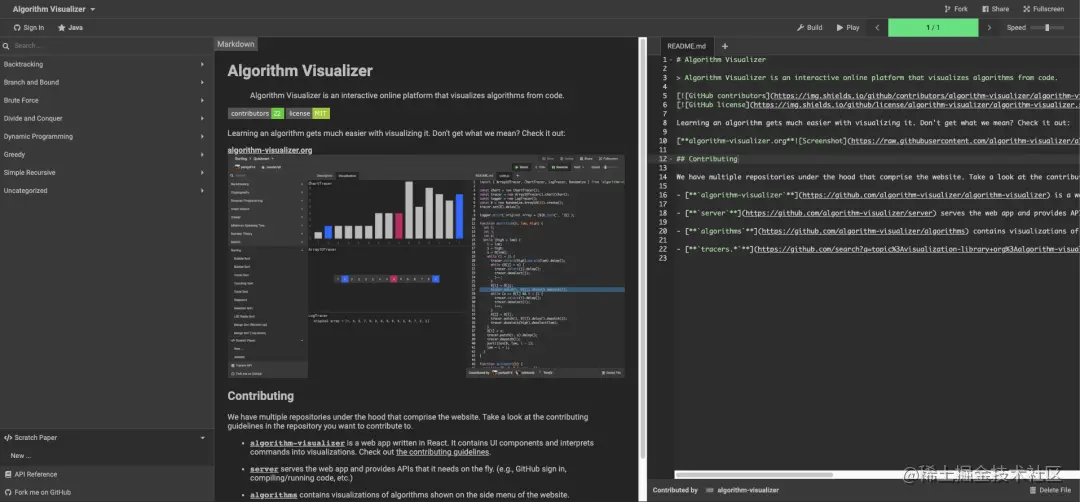Add a new file tab with plus
This screenshot has height=502, width=1080.
click(x=725, y=46)
